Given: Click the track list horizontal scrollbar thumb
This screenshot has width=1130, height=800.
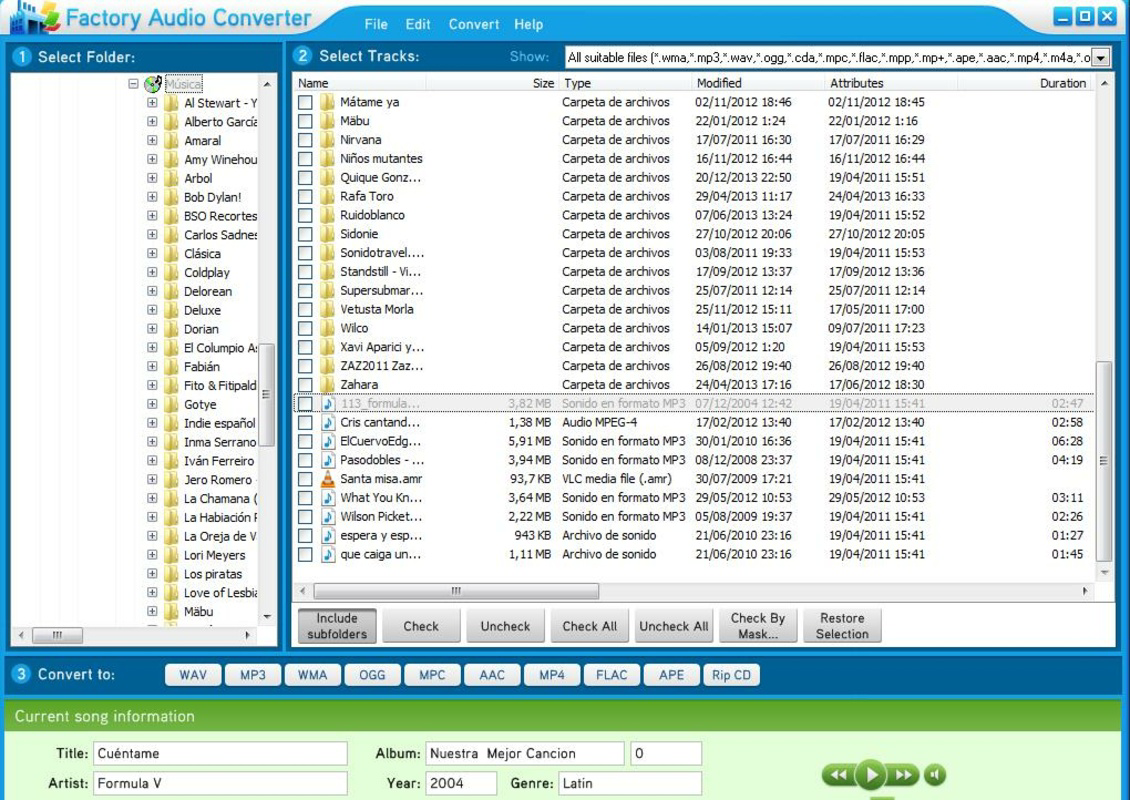Looking at the screenshot, I should [456, 591].
